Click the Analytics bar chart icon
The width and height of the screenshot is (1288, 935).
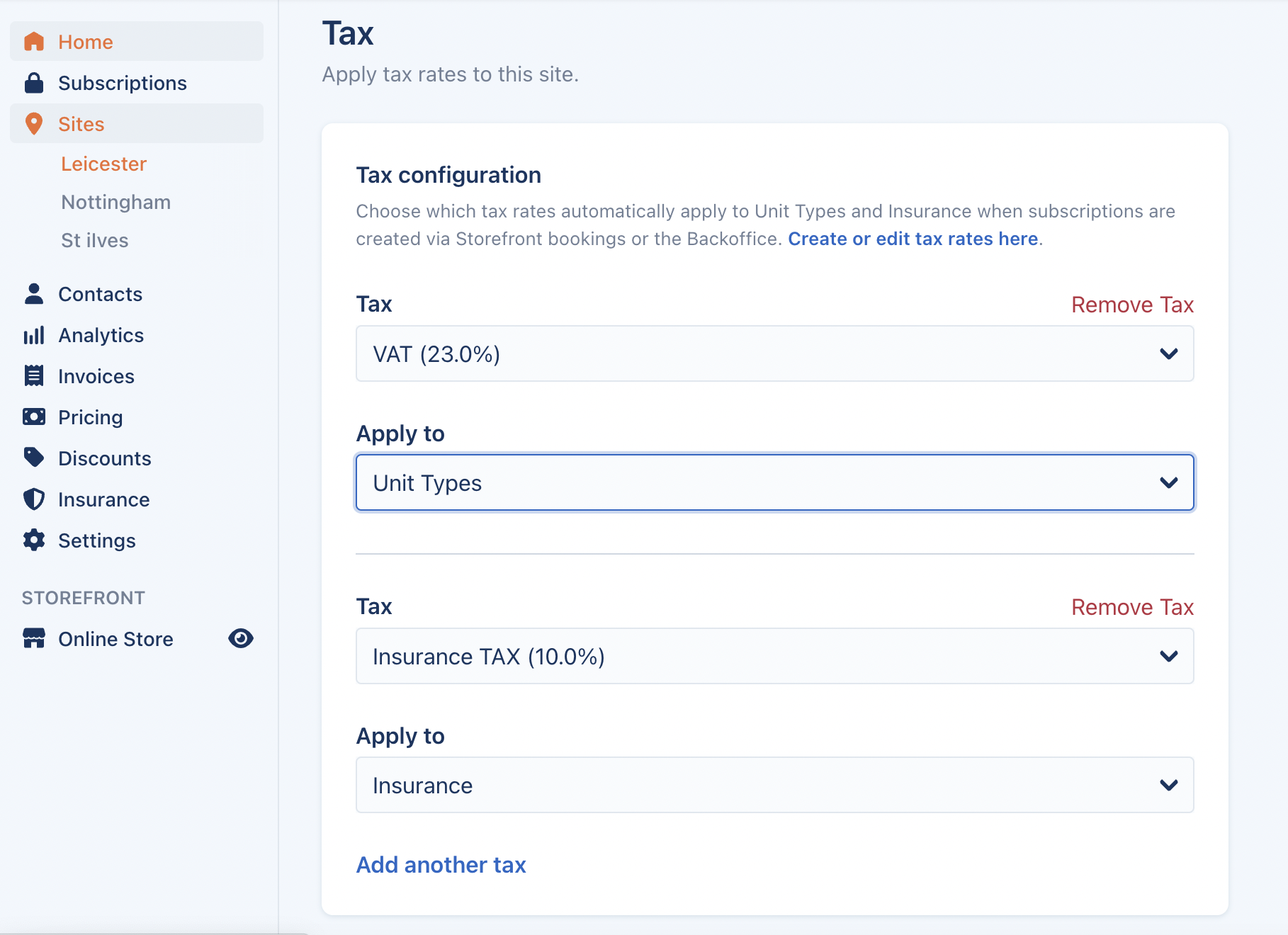point(34,335)
